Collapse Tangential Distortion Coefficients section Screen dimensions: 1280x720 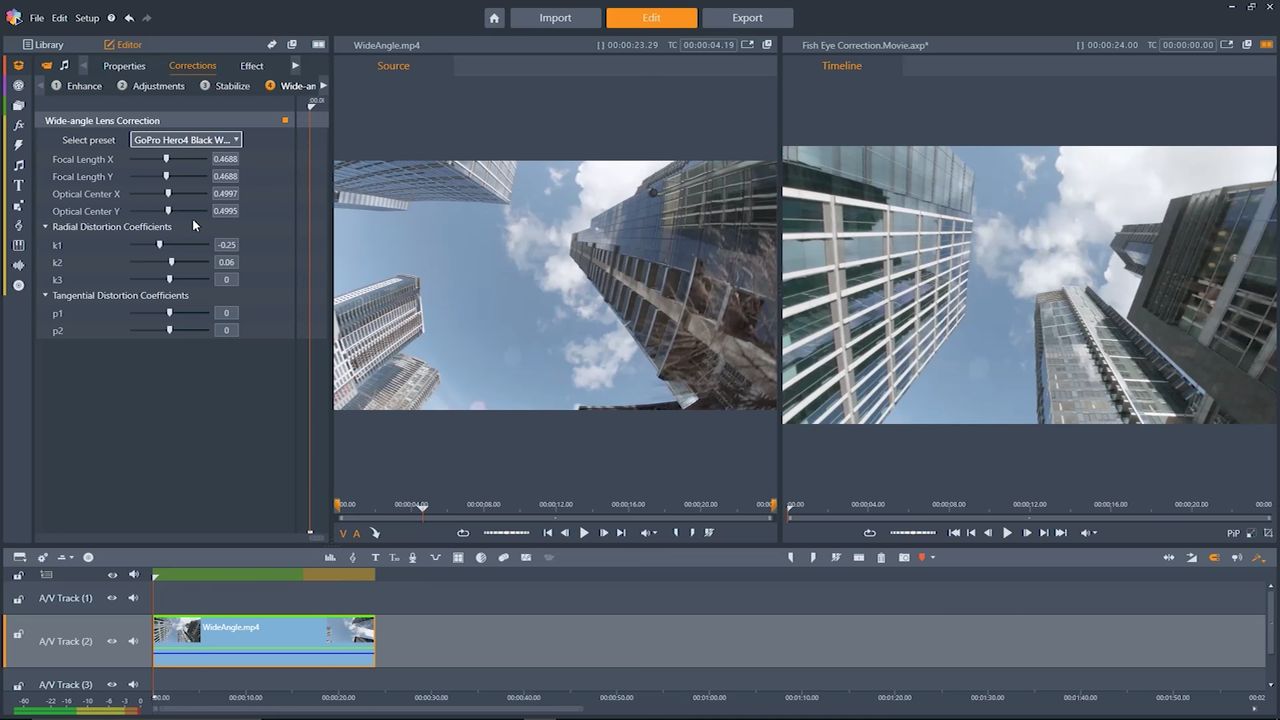(x=45, y=296)
